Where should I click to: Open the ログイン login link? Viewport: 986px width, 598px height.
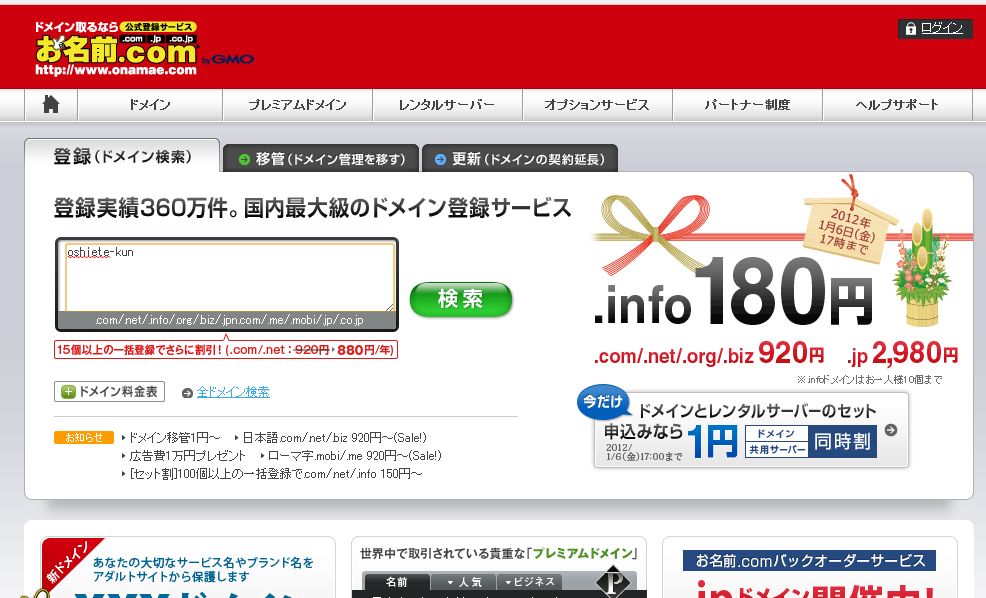click(935, 28)
